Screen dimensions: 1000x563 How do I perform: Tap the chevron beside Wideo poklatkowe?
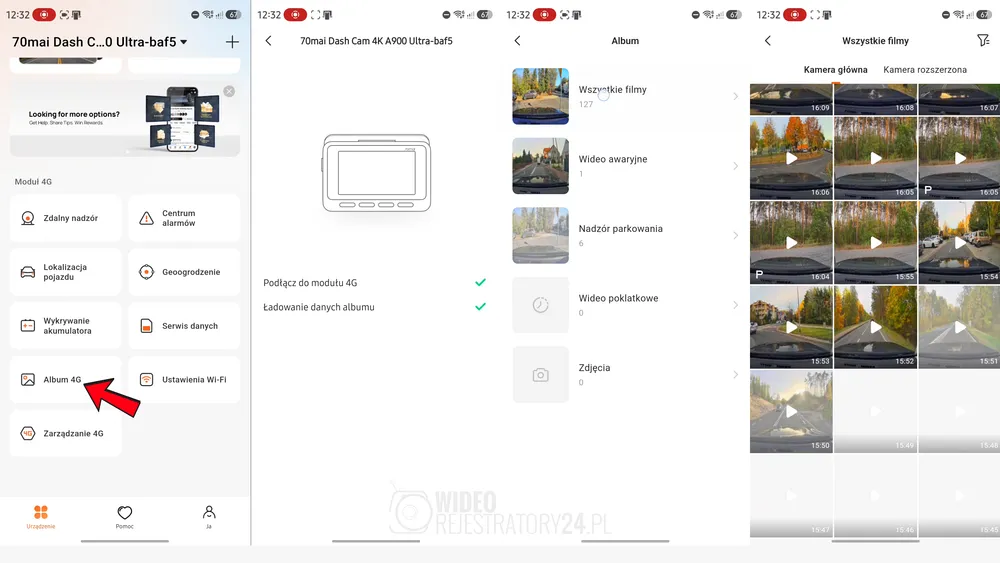point(735,305)
